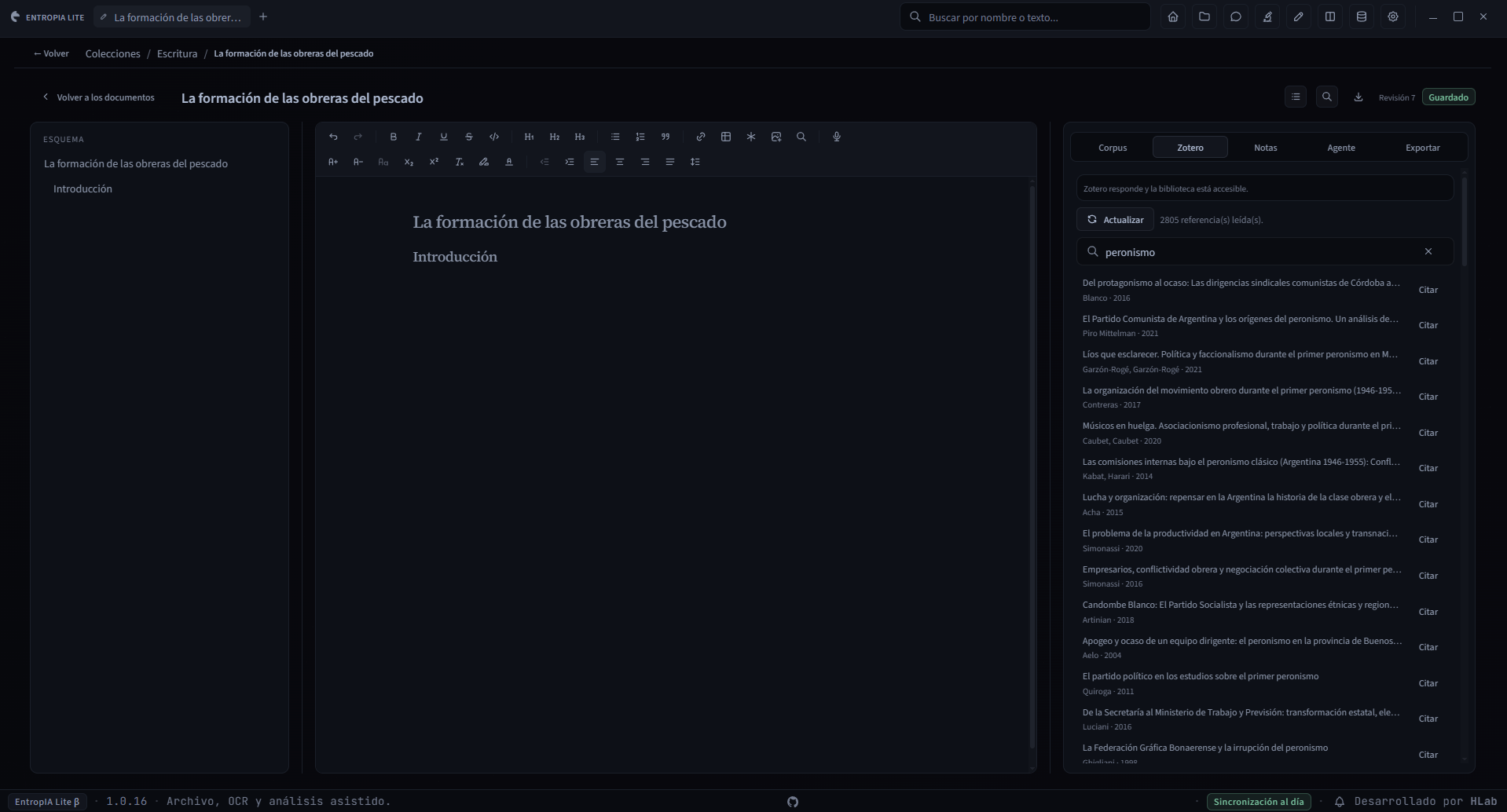Undo the last edit in the editor toolbar
Viewport: 1507px width, 812px height.
333,137
